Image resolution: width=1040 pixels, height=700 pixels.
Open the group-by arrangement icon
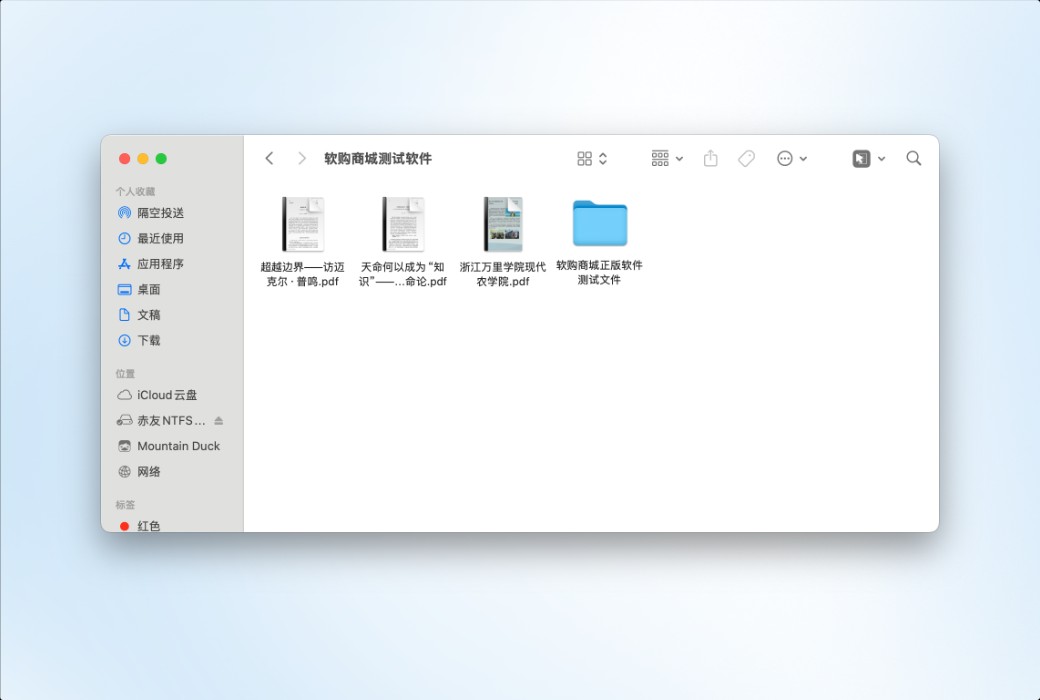(x=660, y=158)
